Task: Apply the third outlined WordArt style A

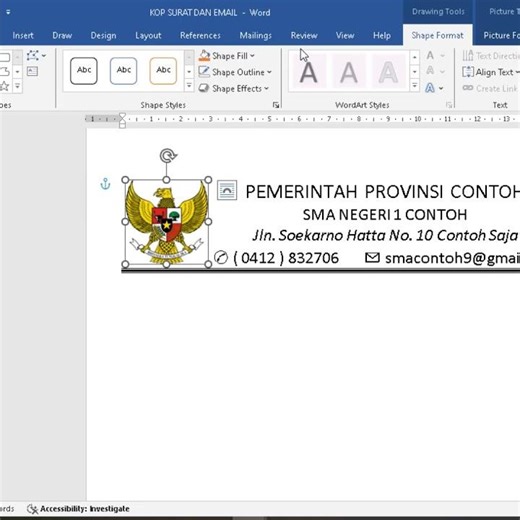Action: tap(388, 72)
